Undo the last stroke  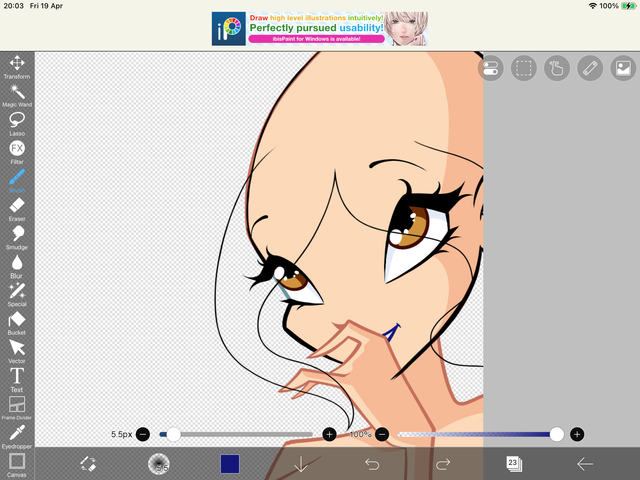[x=372, y=464]
